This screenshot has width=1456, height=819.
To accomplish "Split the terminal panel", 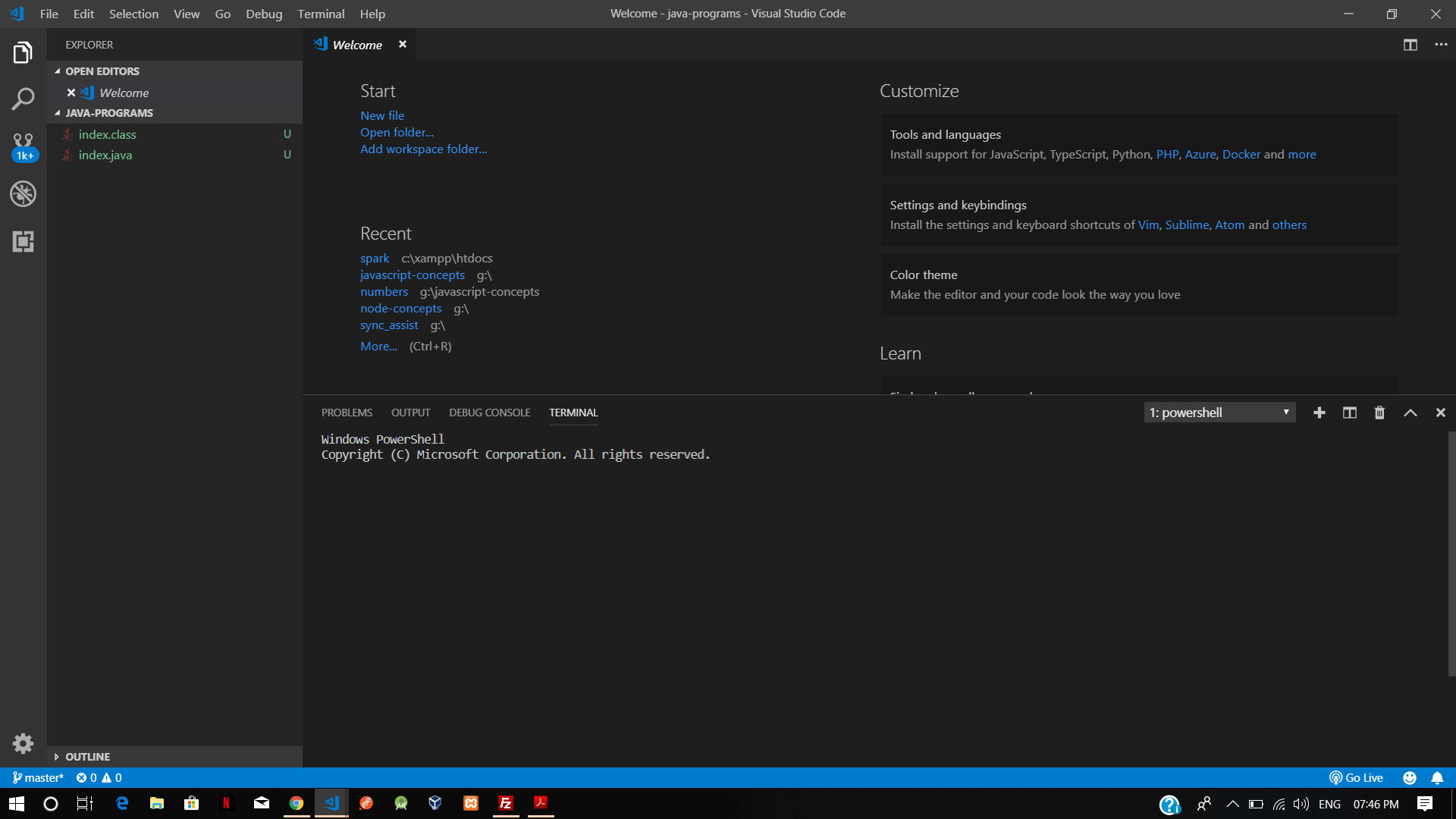I will (x=1349, y=413).
